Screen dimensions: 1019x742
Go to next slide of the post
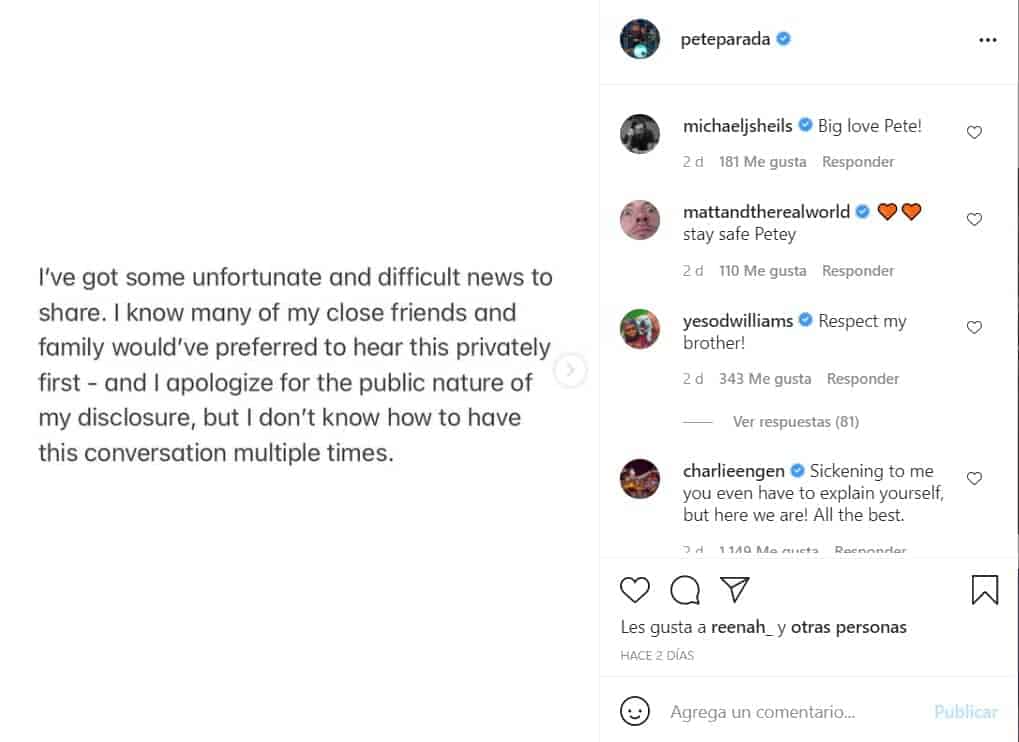point(570,371)
